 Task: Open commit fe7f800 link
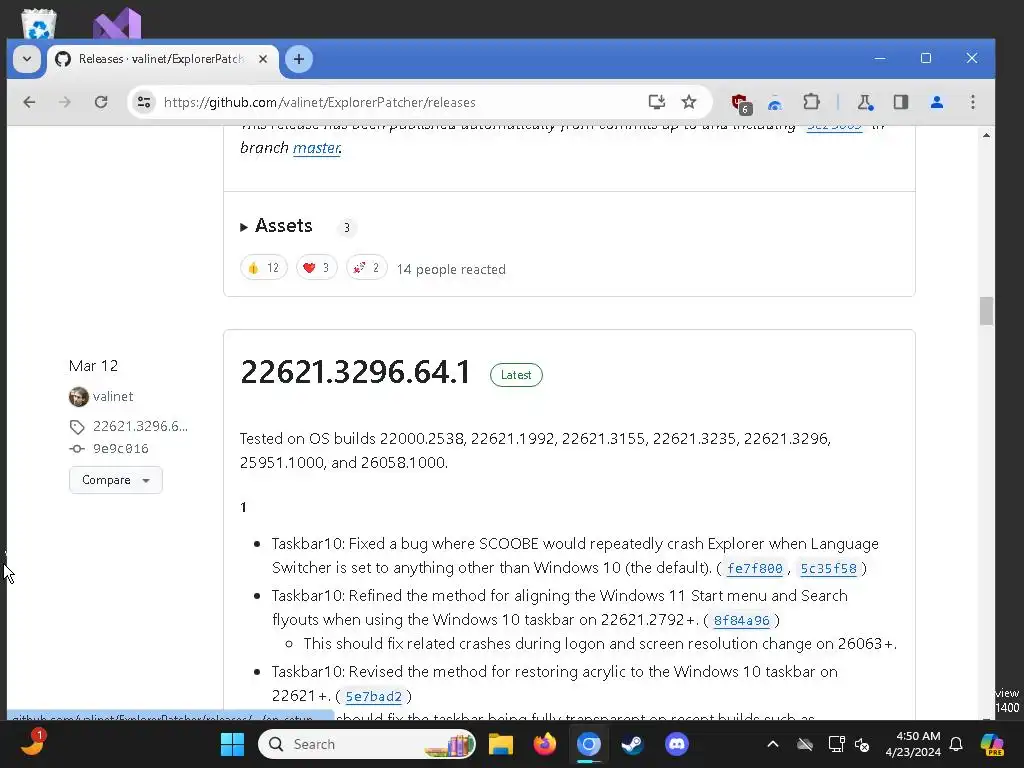pos(754,568)
